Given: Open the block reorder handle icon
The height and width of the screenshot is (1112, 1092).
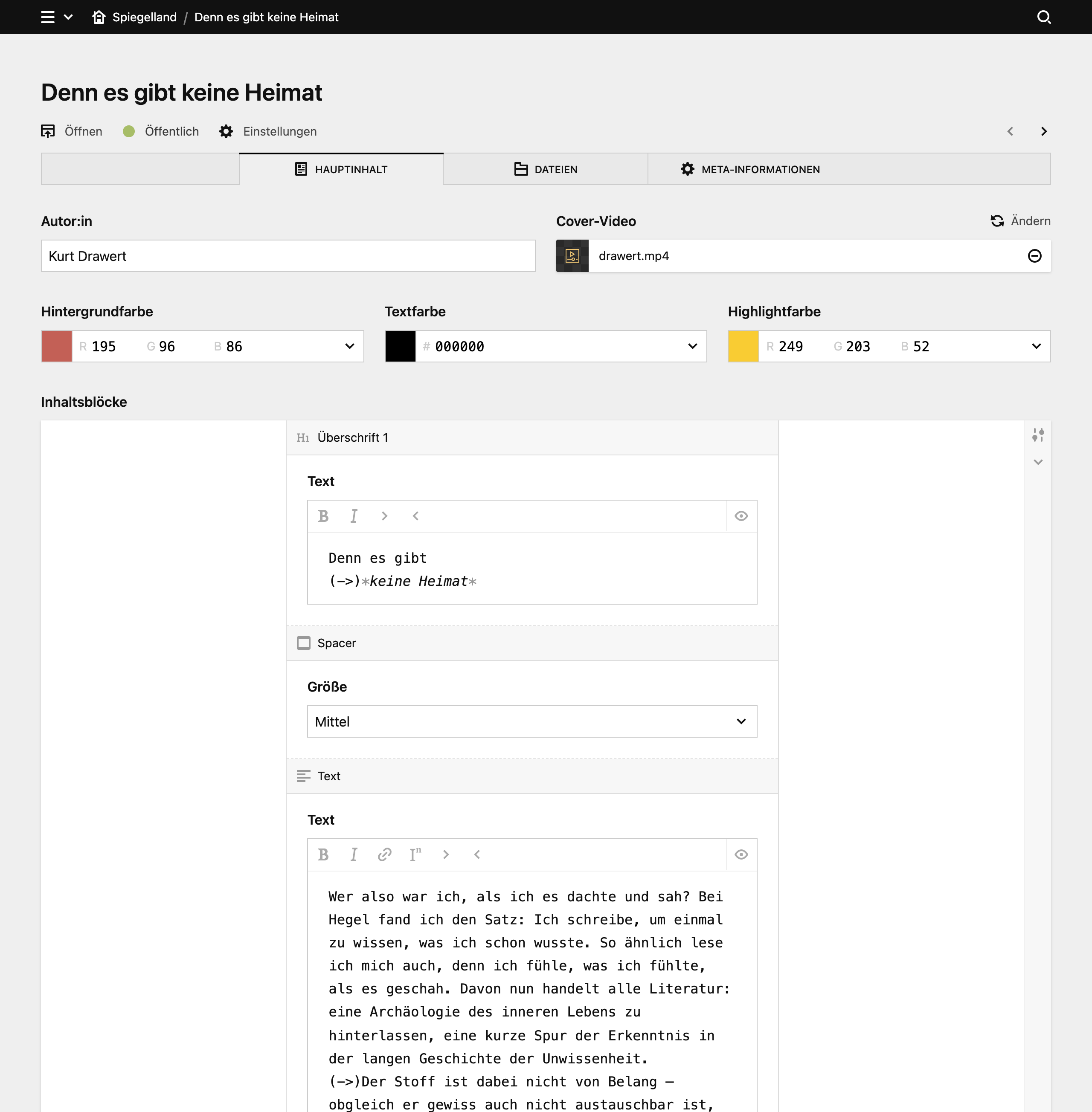Looking at the screenshot, I should (1038, 434).
